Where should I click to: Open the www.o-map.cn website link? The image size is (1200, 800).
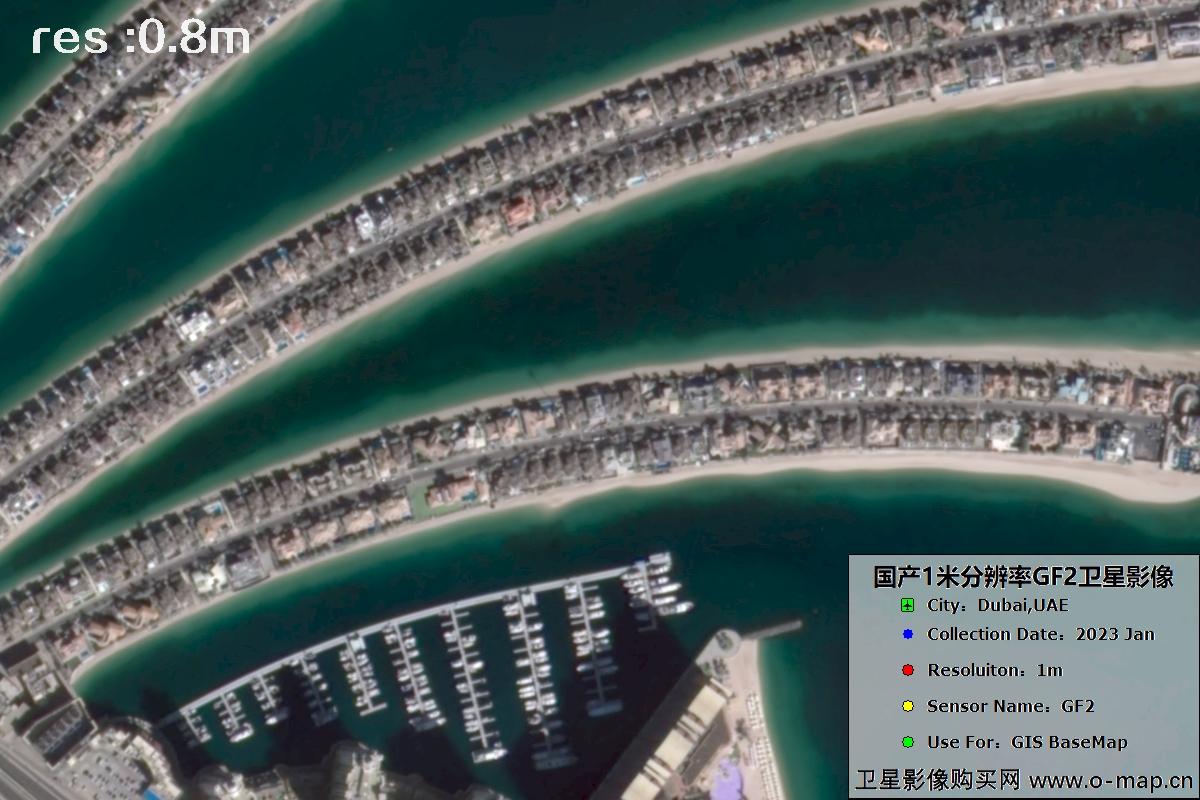[1110, 780]
